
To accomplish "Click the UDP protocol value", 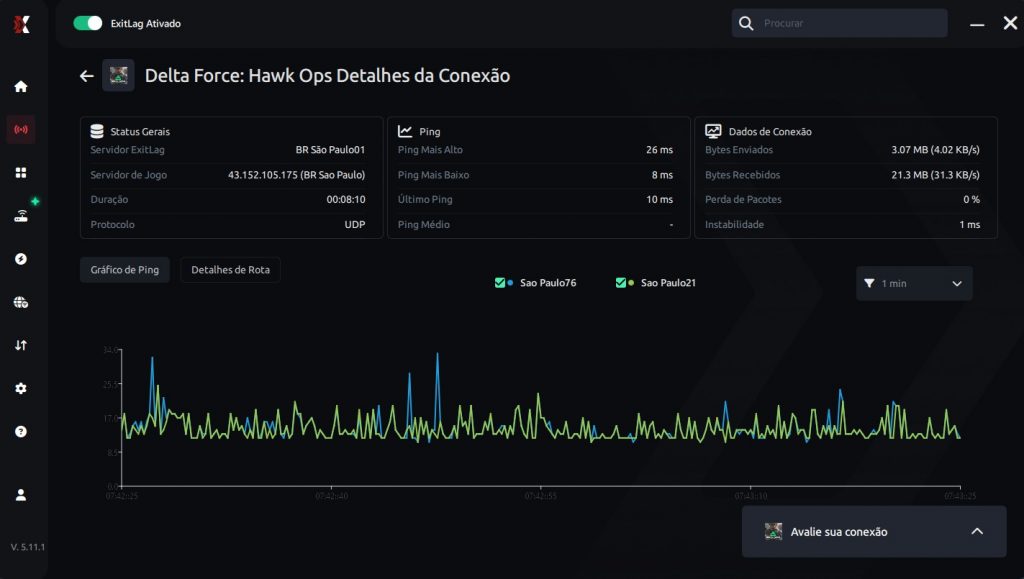I will coord(355,225).
